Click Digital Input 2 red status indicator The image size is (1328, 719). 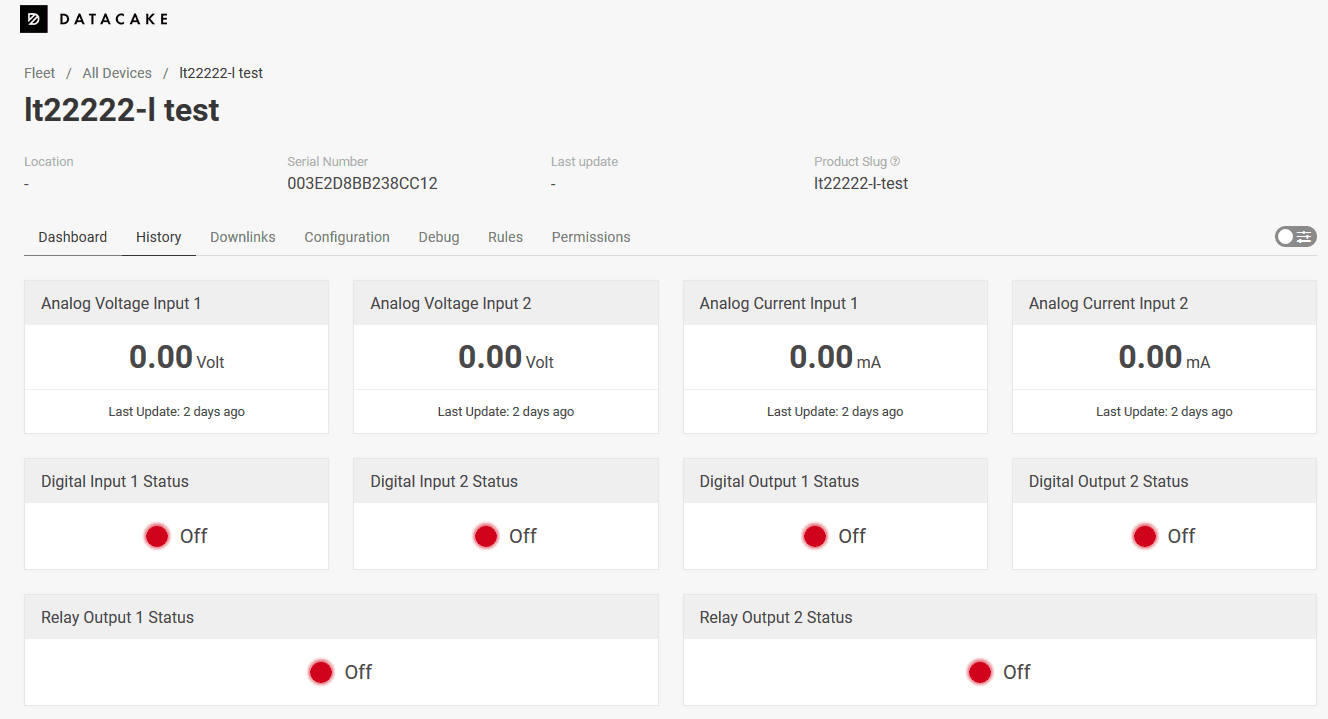coord(486,536)
